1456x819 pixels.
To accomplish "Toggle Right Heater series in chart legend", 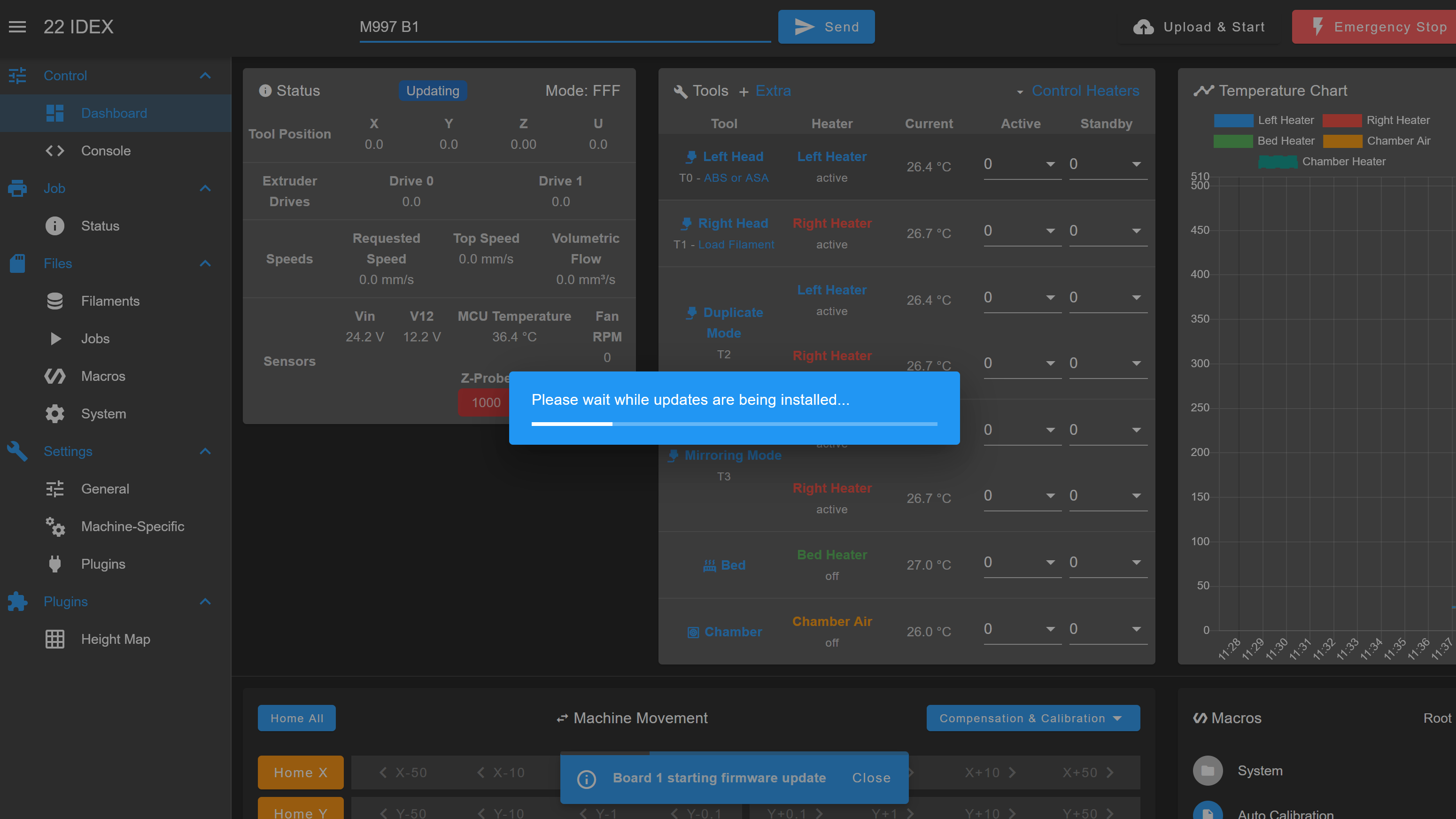I will click(1376, 120).
